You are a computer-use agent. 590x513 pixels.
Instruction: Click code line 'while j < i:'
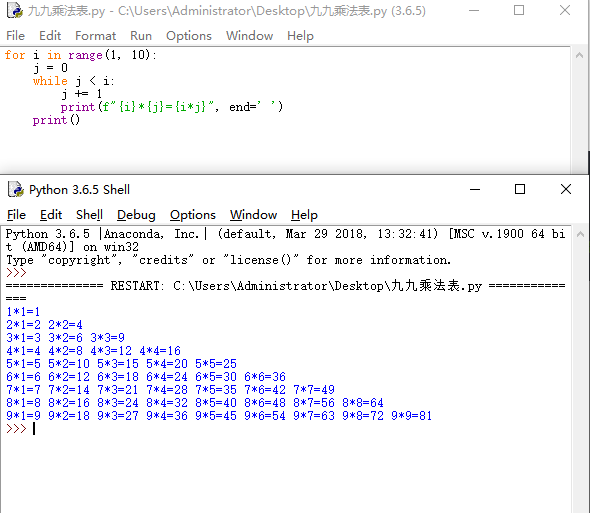click(x=73, y=81)
